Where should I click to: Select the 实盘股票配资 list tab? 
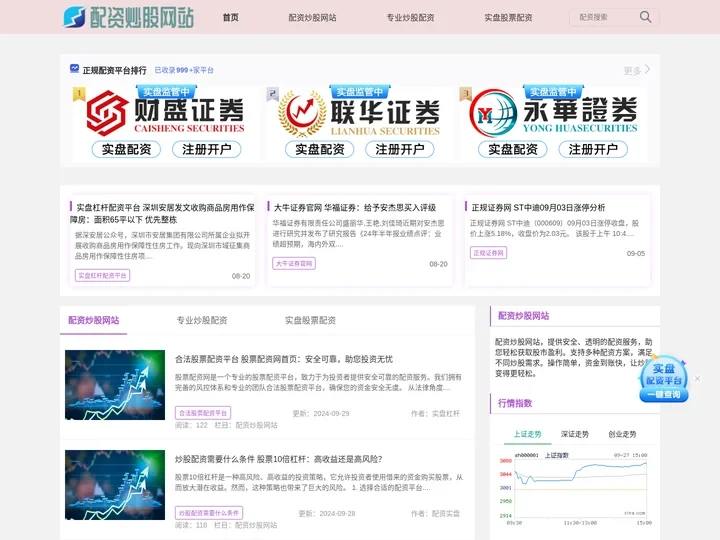310,320
